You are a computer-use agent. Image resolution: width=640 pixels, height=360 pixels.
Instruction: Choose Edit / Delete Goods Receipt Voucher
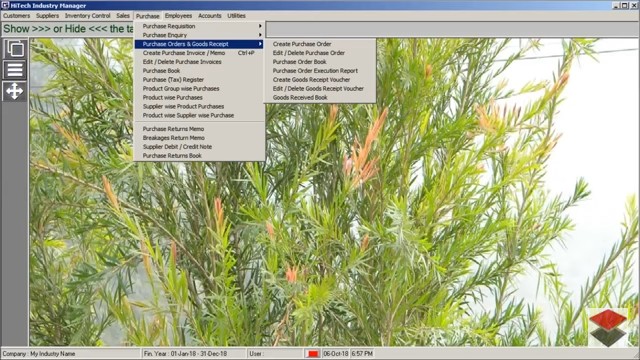point(320,89)
